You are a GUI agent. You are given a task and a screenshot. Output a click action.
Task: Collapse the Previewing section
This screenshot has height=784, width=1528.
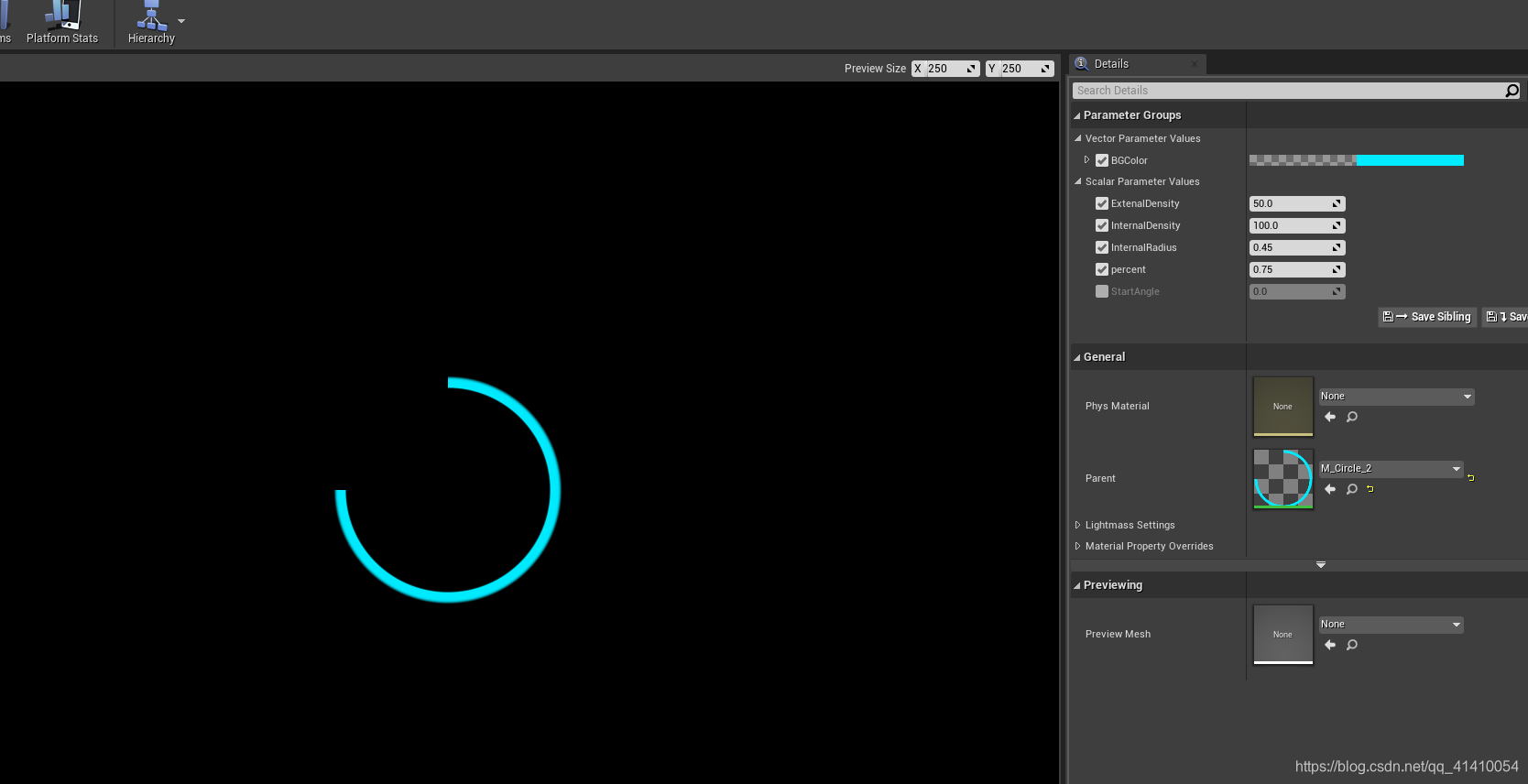pos(1077,586)
